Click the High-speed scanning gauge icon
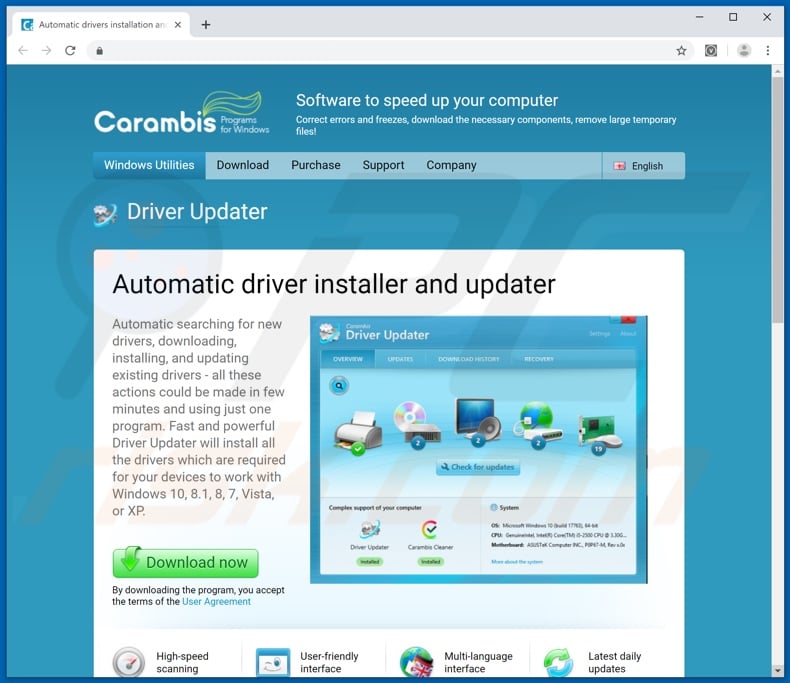The width and height of the screenshot is (790, 683). (128, 662)
